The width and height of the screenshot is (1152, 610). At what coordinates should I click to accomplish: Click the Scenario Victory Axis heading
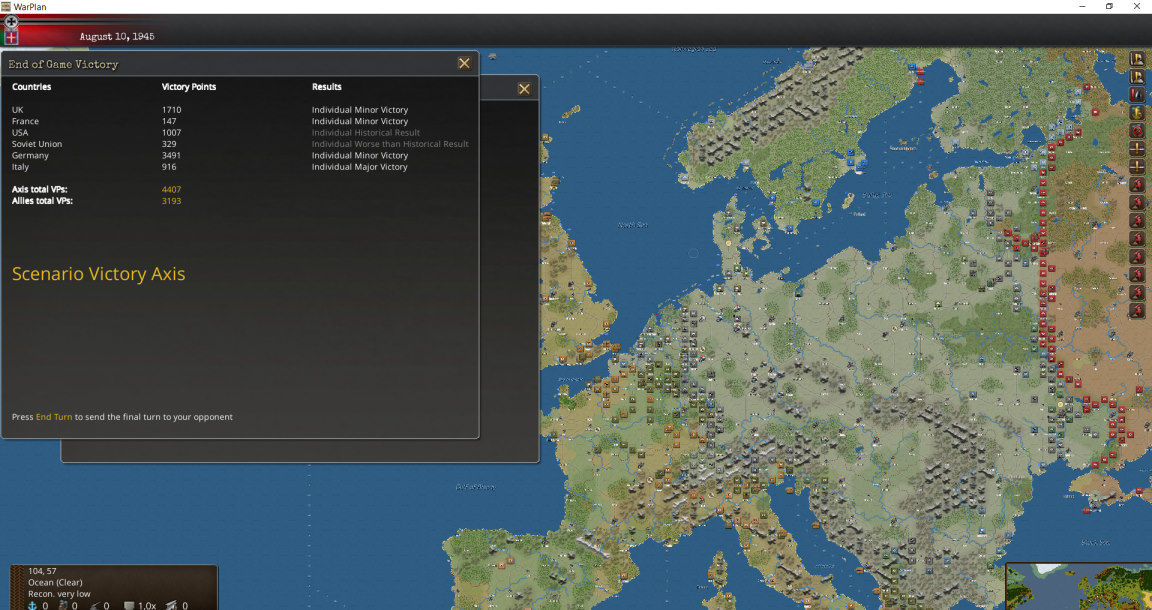(98, 274)
